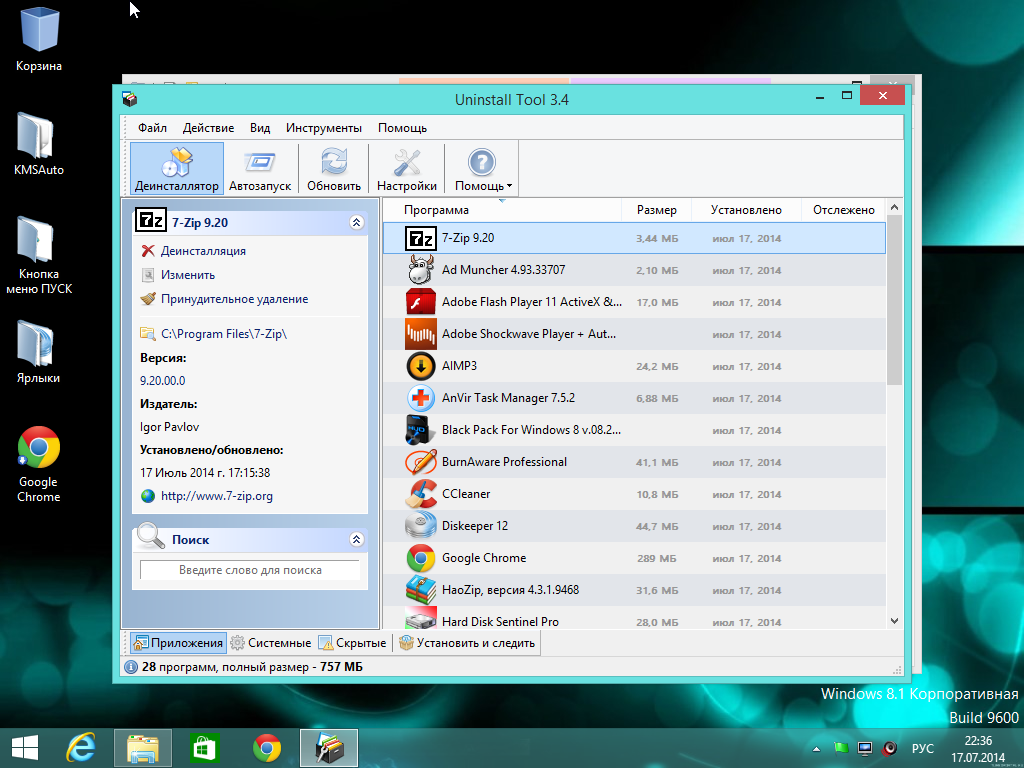The width and height of the screenshot is (1024, 768).
Task: Open the Кнопка меню ПУСК desktop folder
Action: 39,255
